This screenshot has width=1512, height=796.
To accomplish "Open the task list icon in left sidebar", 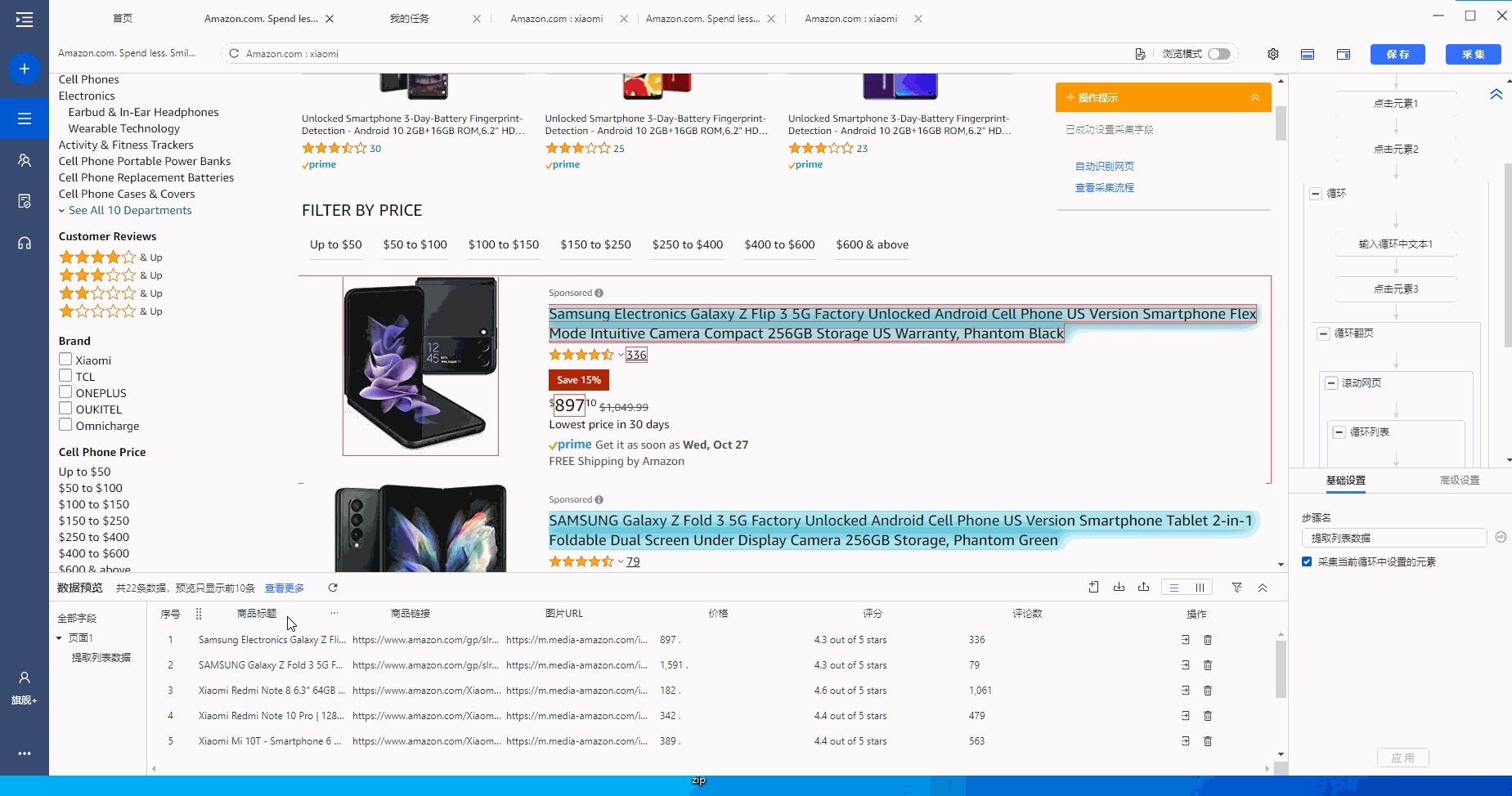I will click(x=25, y=119).
